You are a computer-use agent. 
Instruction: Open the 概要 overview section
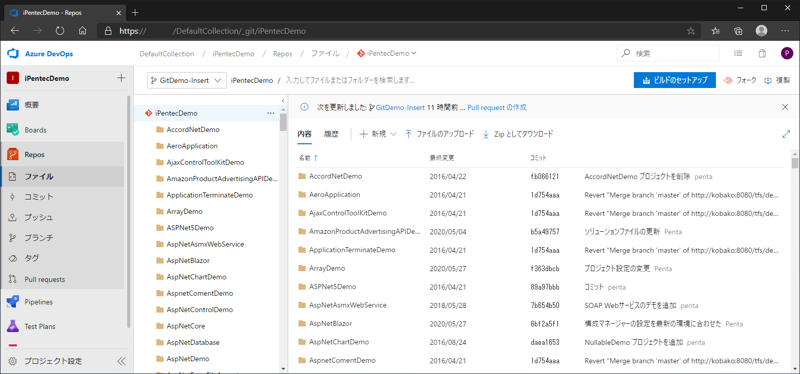(32, 105)
